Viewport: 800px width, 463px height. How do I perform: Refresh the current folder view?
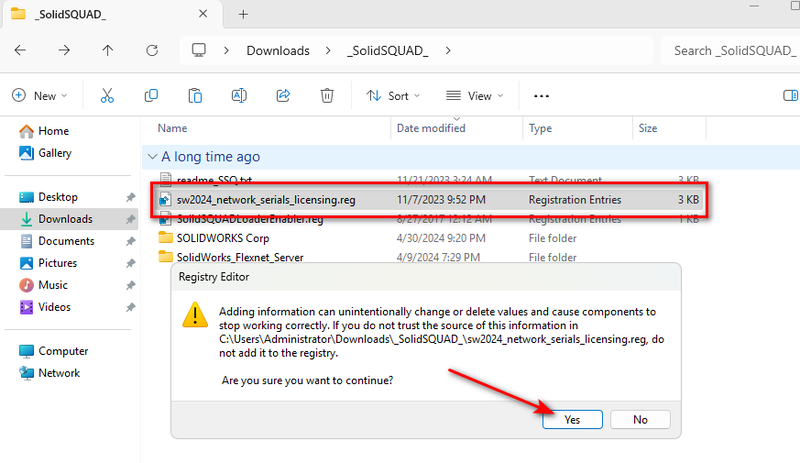pos(152,50)
